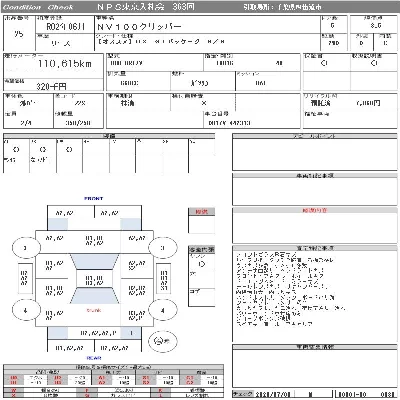Click the blue 'REAR' label below diagram
Viewport: 400px width, 400px height.
click(x=94, y=358)
